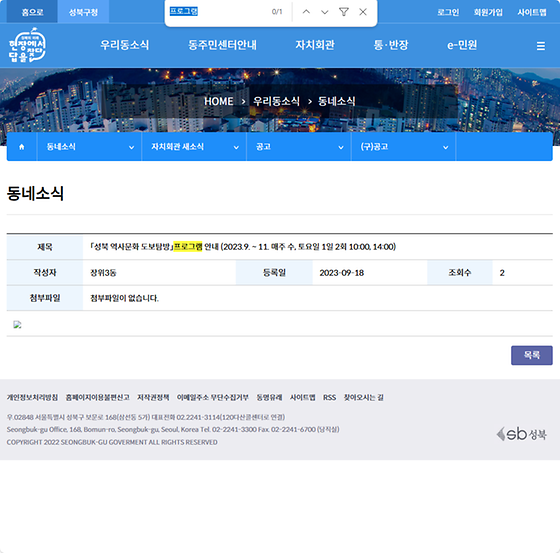Expand the 자치회관 새소식 dropdown
The image size is (560, 553).
pos(194,147)
